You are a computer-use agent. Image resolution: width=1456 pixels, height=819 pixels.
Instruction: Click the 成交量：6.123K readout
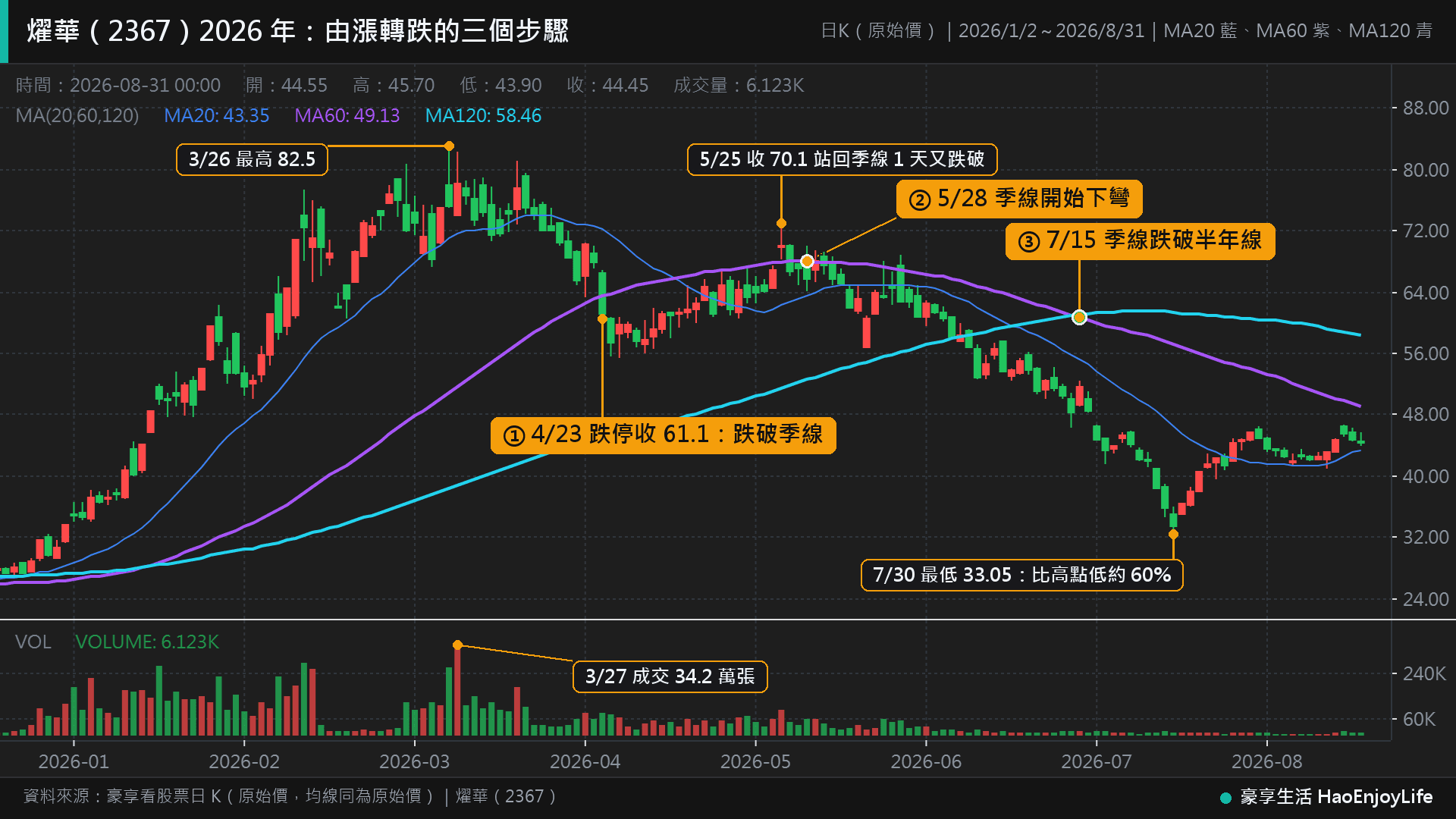(x=739, y=86)
